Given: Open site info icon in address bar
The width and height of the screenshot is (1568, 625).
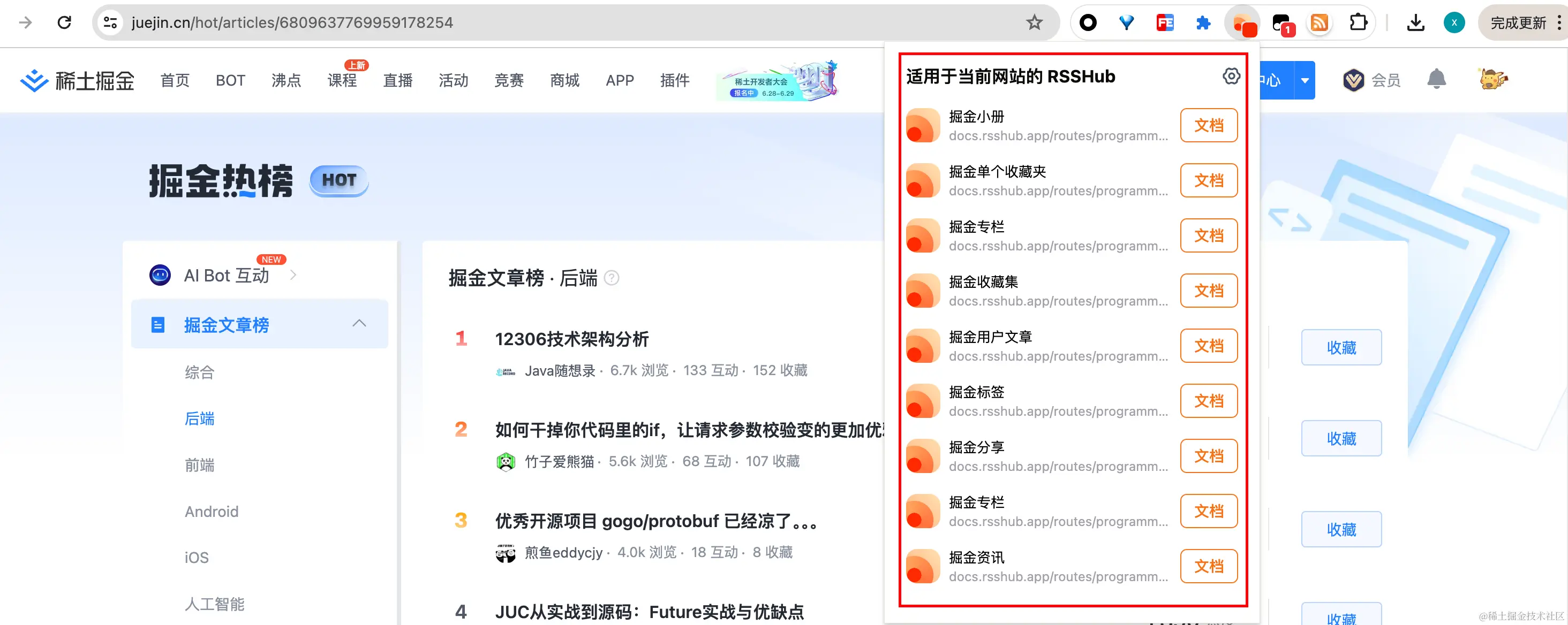Looking at the screenshot, I should 110,22.
